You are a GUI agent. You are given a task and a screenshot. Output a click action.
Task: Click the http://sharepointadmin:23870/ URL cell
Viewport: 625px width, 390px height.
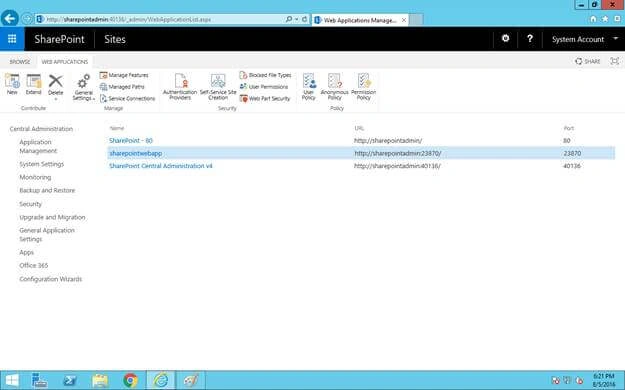tap(398, 153)
